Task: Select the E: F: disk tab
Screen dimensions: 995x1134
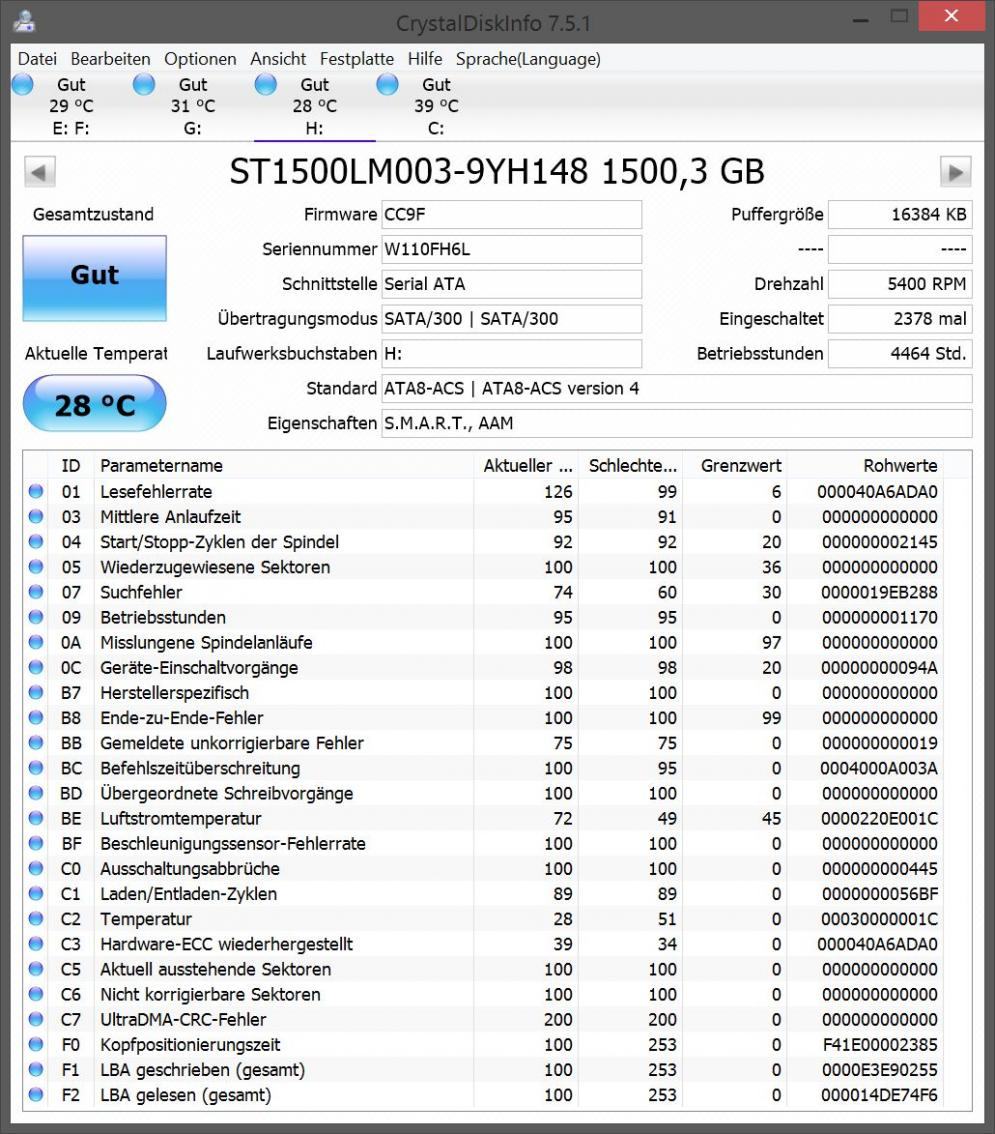Action: pyautogui.click(x=71, y=106)
